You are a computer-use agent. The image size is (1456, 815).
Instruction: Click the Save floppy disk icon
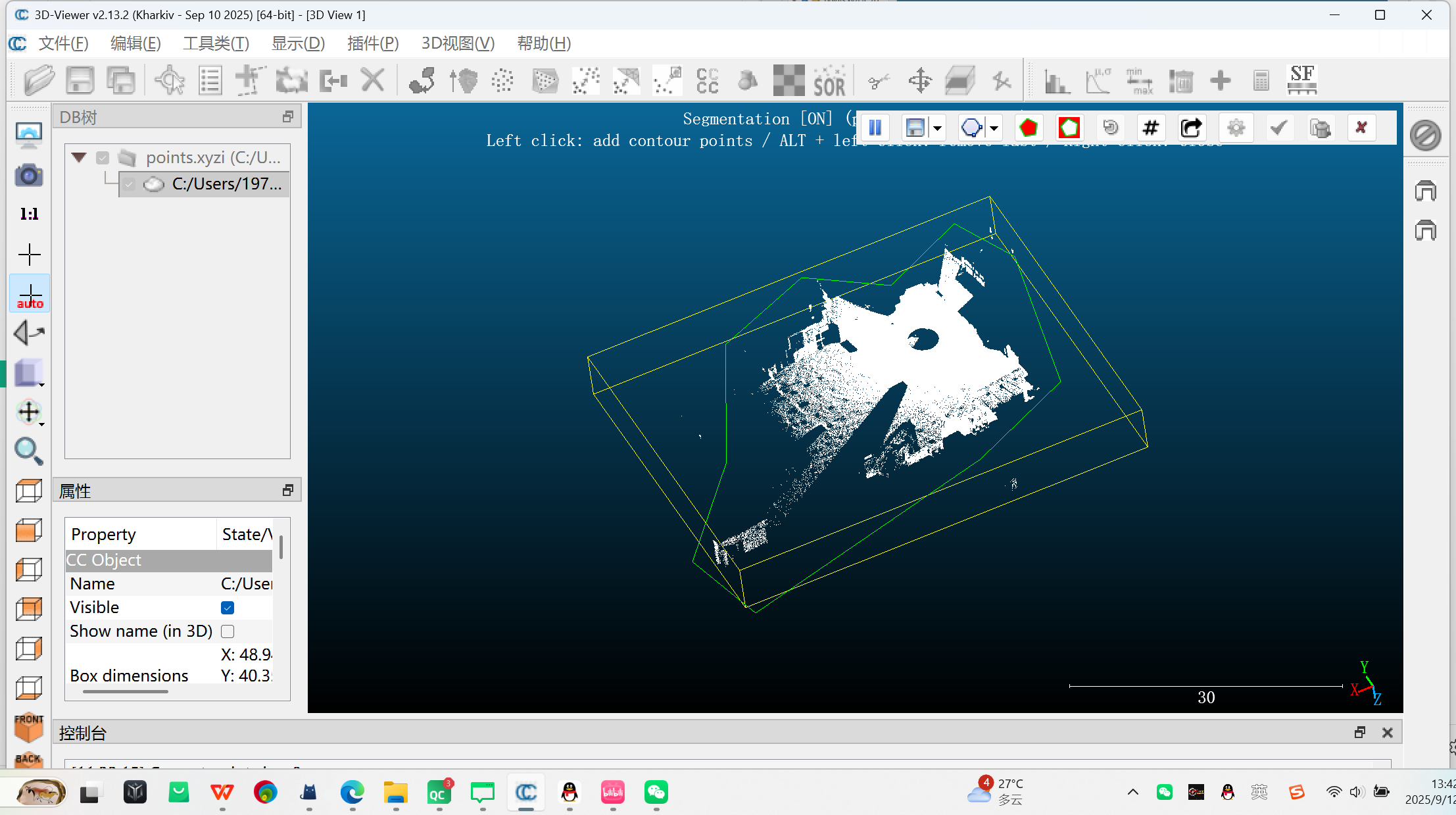click(80, 81)
